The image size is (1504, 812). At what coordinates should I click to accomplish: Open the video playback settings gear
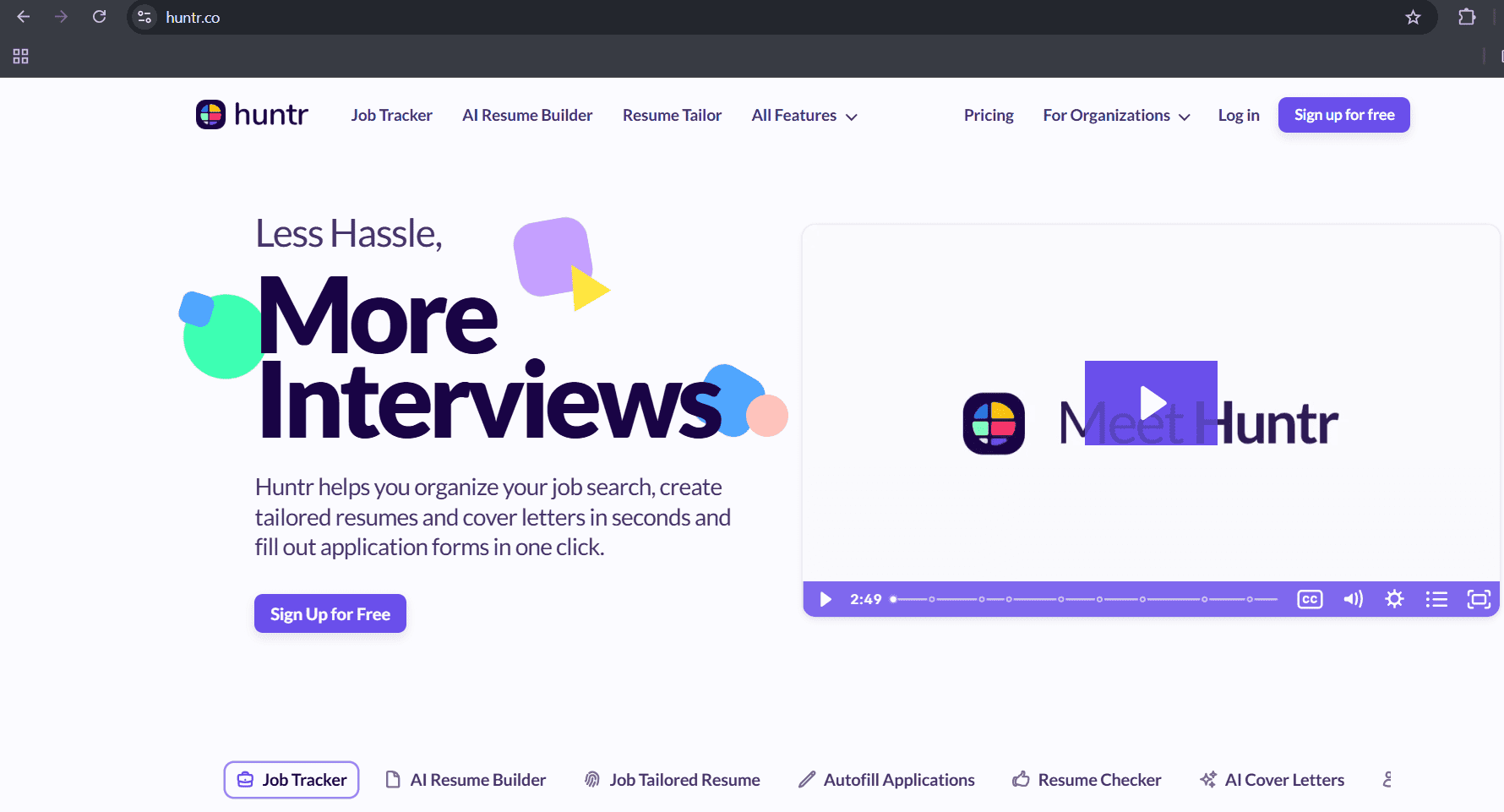[1394, 599]
